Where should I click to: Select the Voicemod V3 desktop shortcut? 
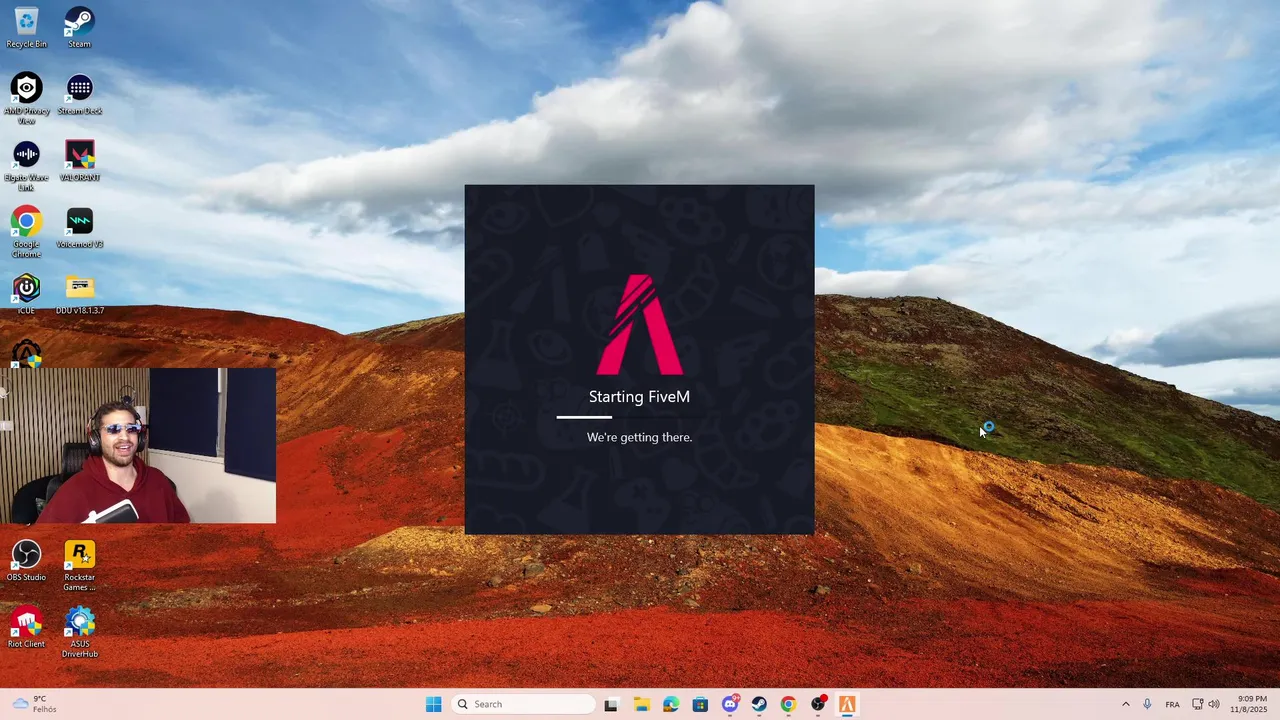coord(79,227)
